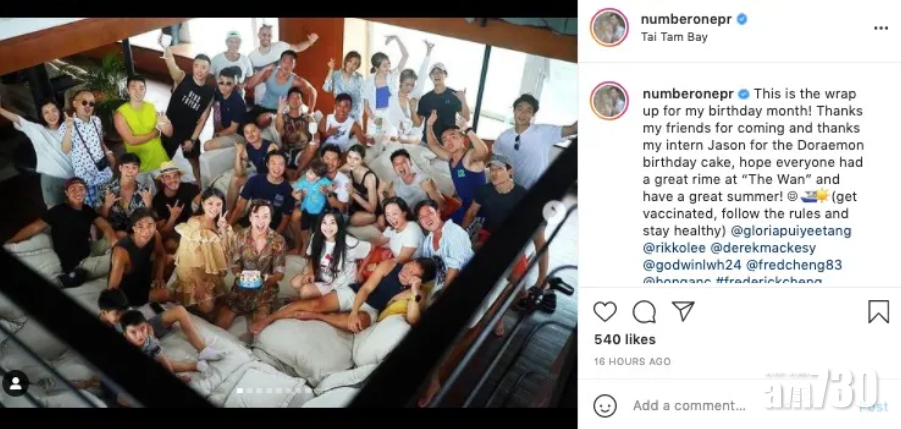901x429 pixels.
Task: Click the numberonepr avatar beside caption
Action: click(x=609, y=101)
